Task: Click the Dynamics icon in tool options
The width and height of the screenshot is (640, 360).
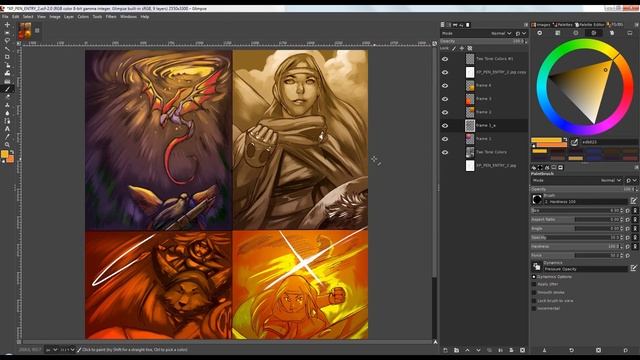Action: coord(537,267)
